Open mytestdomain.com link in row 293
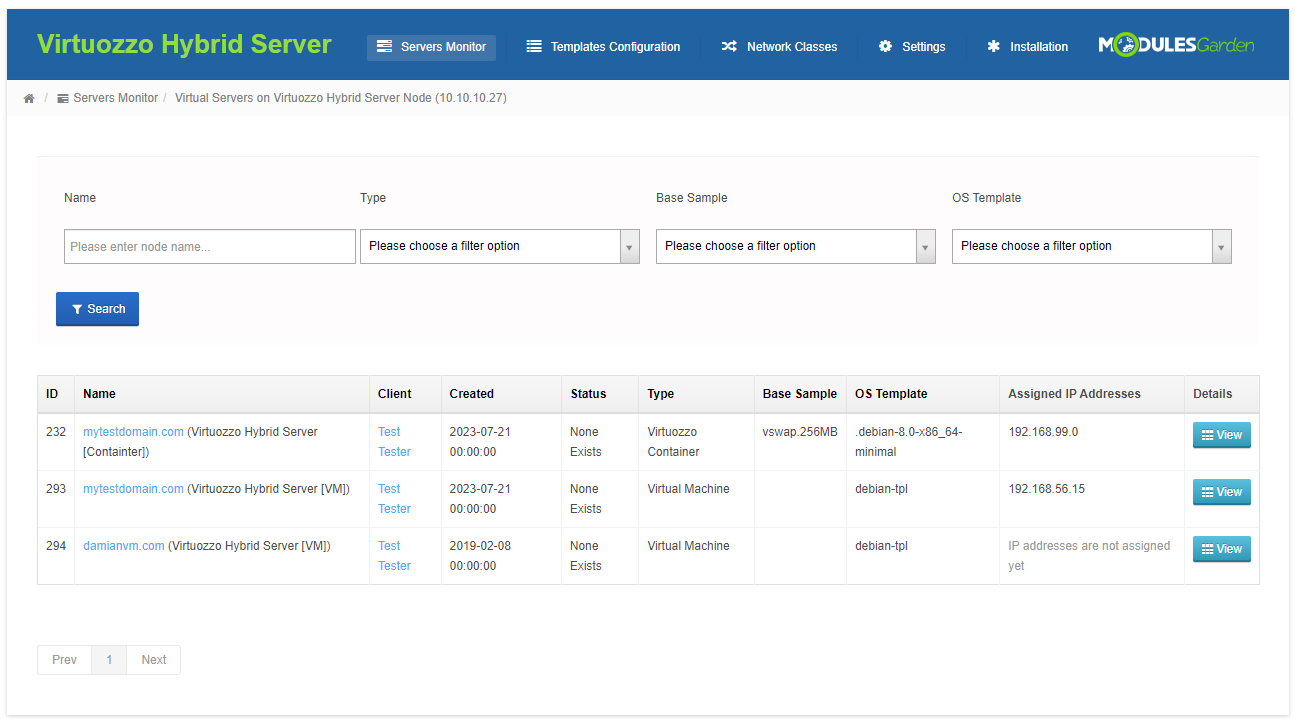The image size is (1295, 726). point(133,489)
